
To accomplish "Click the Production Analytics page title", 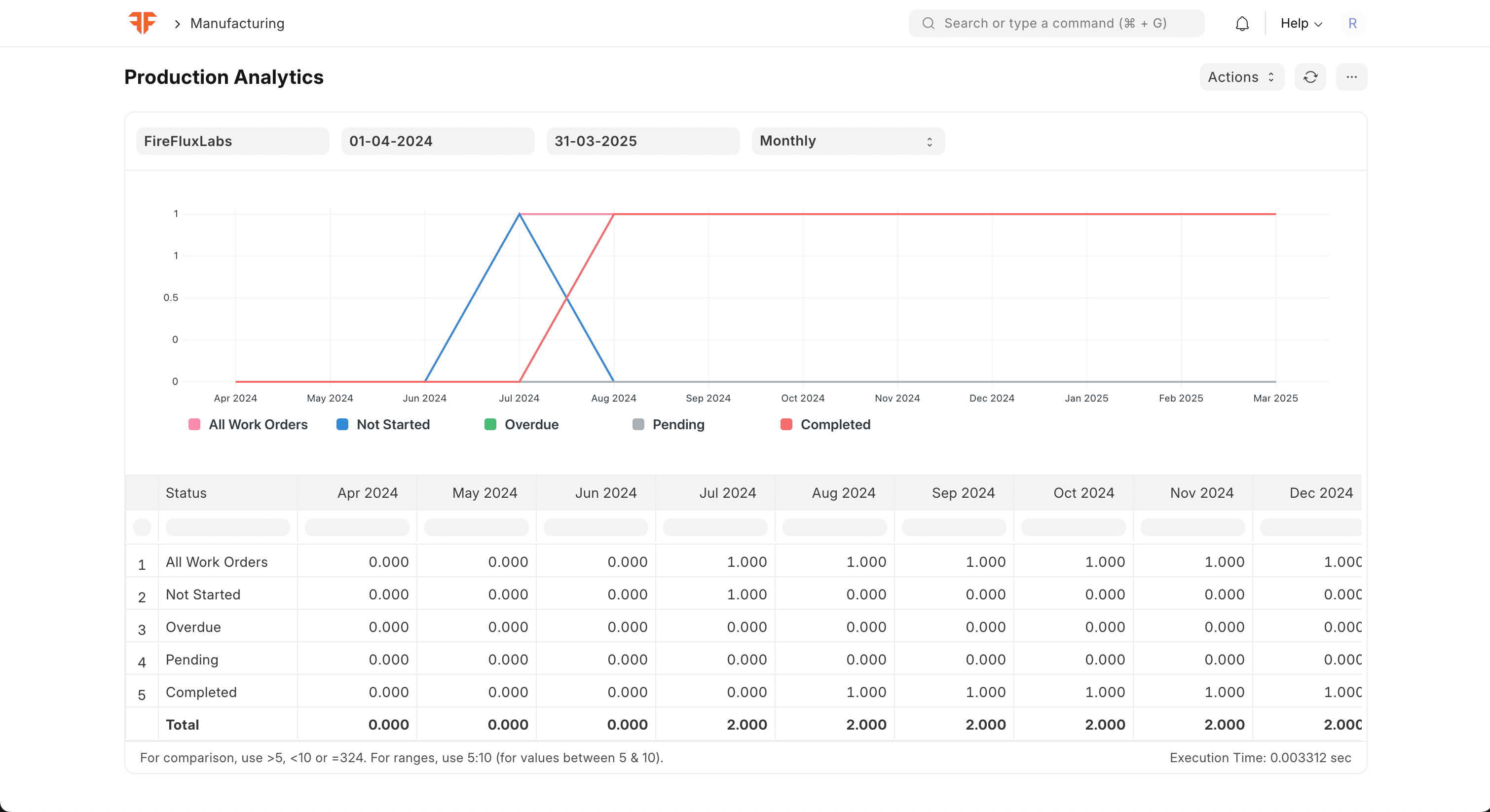I will (224, 77).
